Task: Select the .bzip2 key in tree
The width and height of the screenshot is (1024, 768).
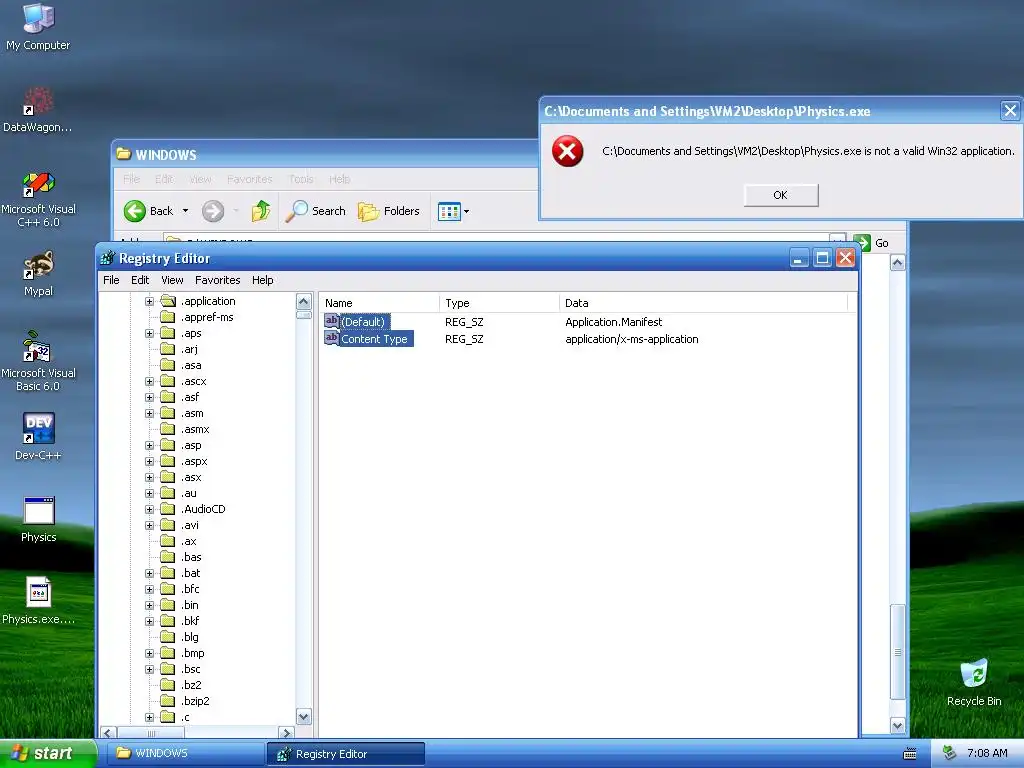Action: click(x=195, y=701)
